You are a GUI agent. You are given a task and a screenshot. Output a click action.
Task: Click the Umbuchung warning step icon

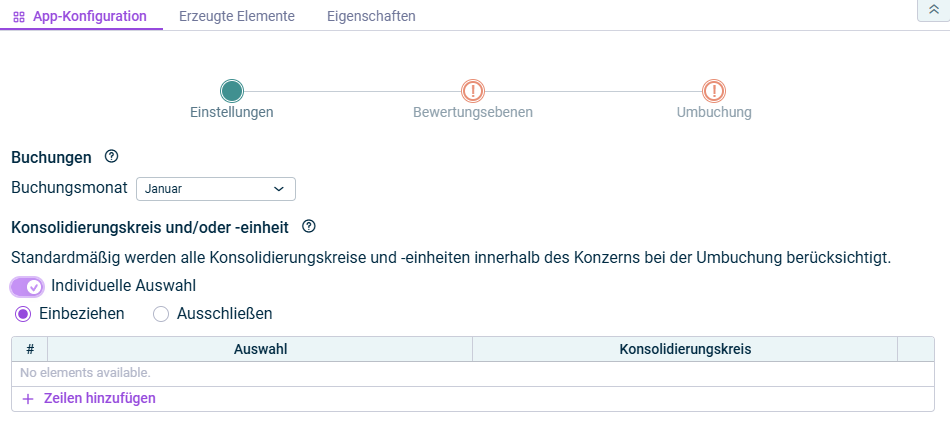pyautogui.click(x=714, y=92)
